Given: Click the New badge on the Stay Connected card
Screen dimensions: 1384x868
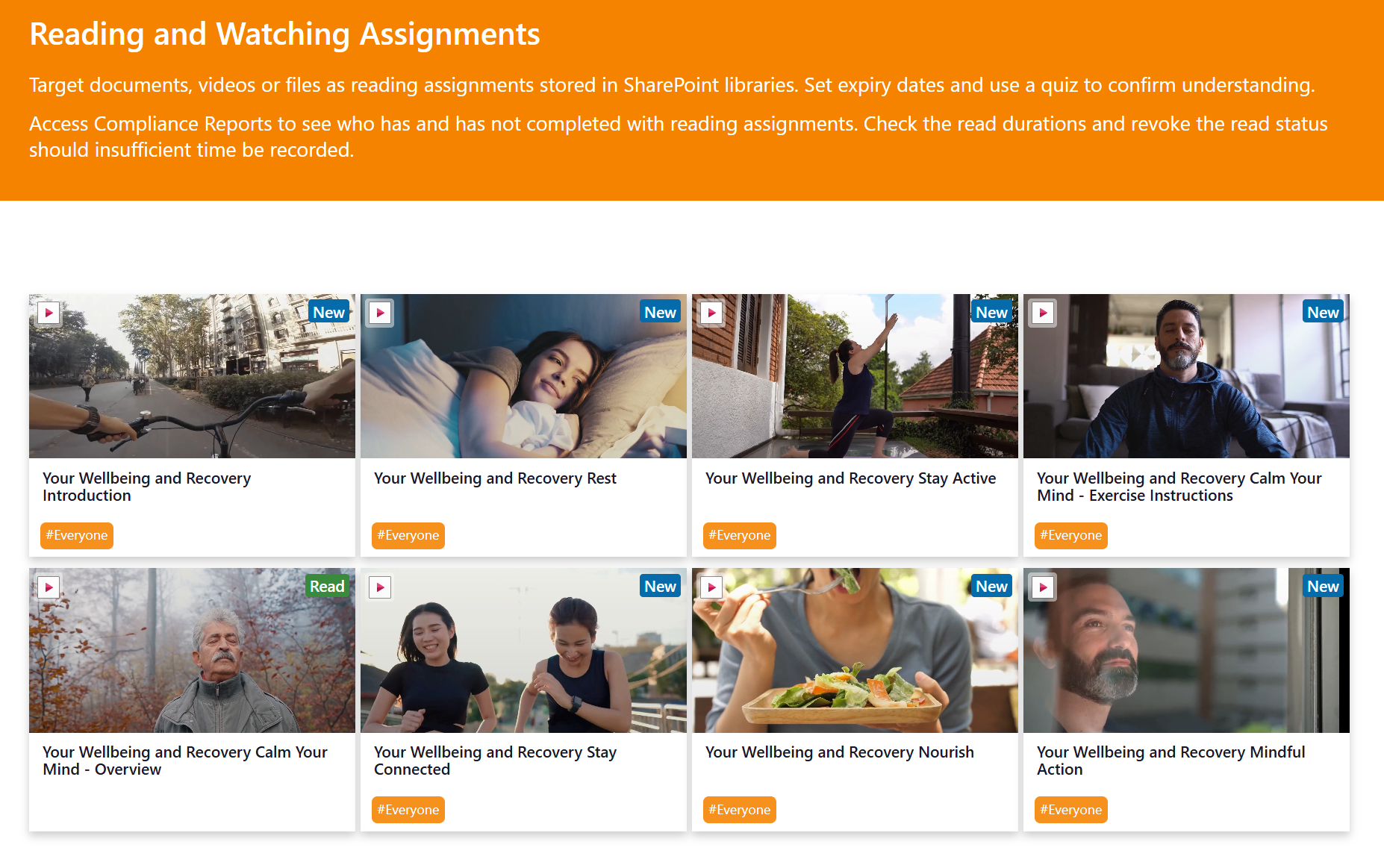Looking at the screenshot, I should point(661,587).
